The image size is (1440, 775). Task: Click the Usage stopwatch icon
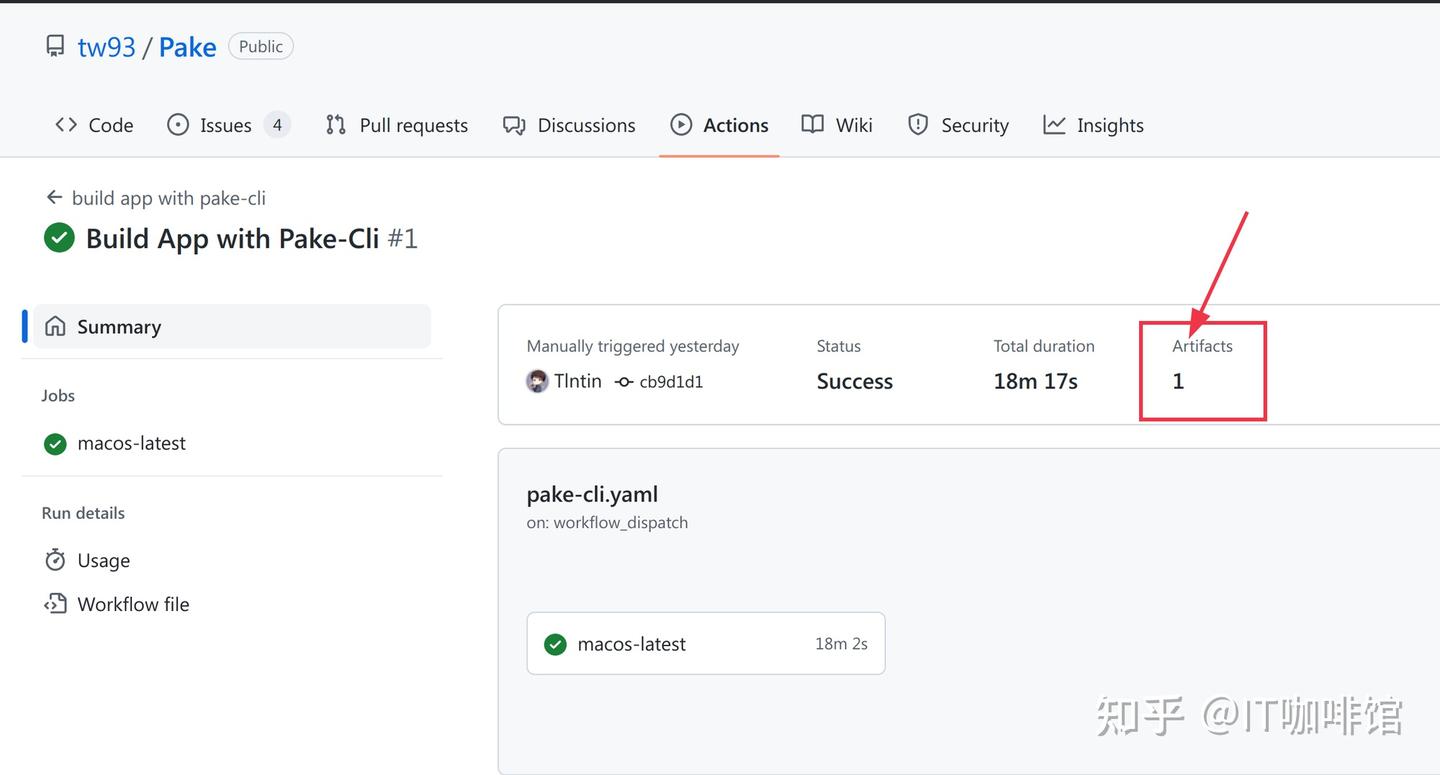point(55,560)
